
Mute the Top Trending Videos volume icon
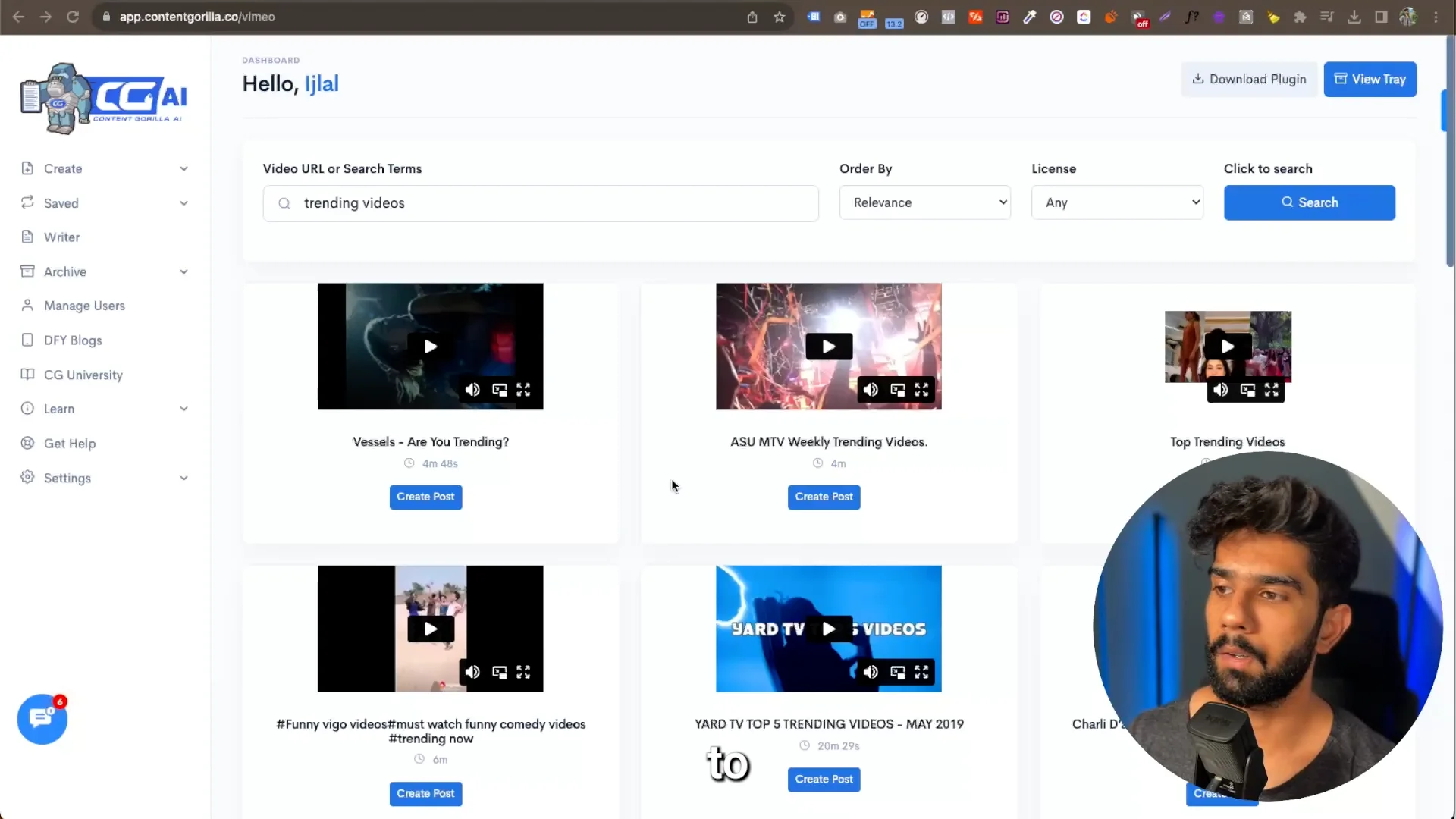coord(1220,390)
